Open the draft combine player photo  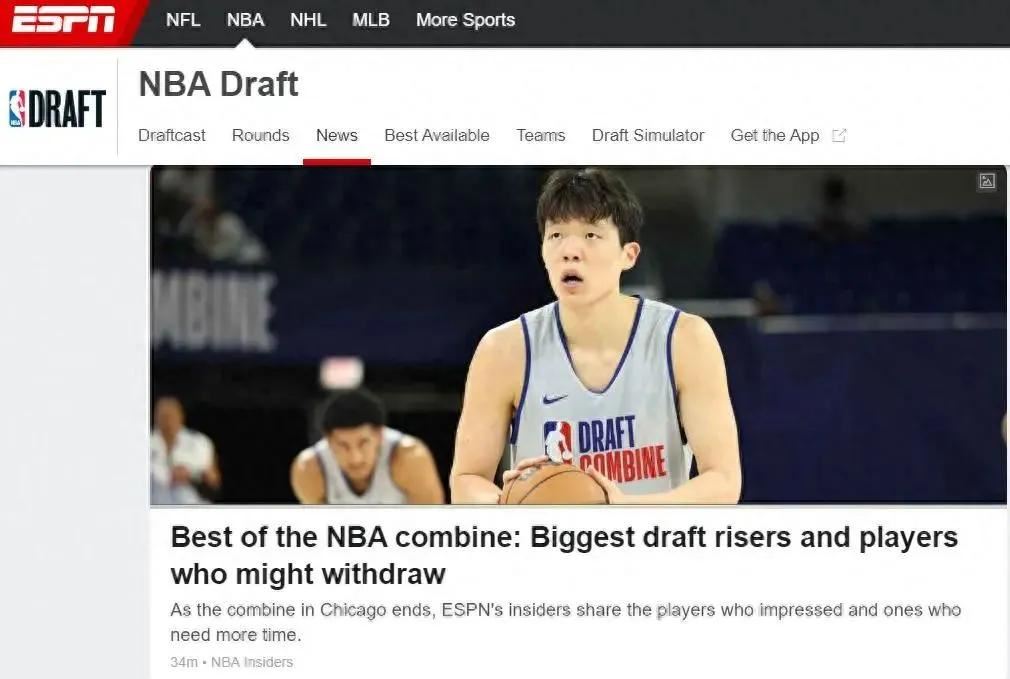point(578,335)
